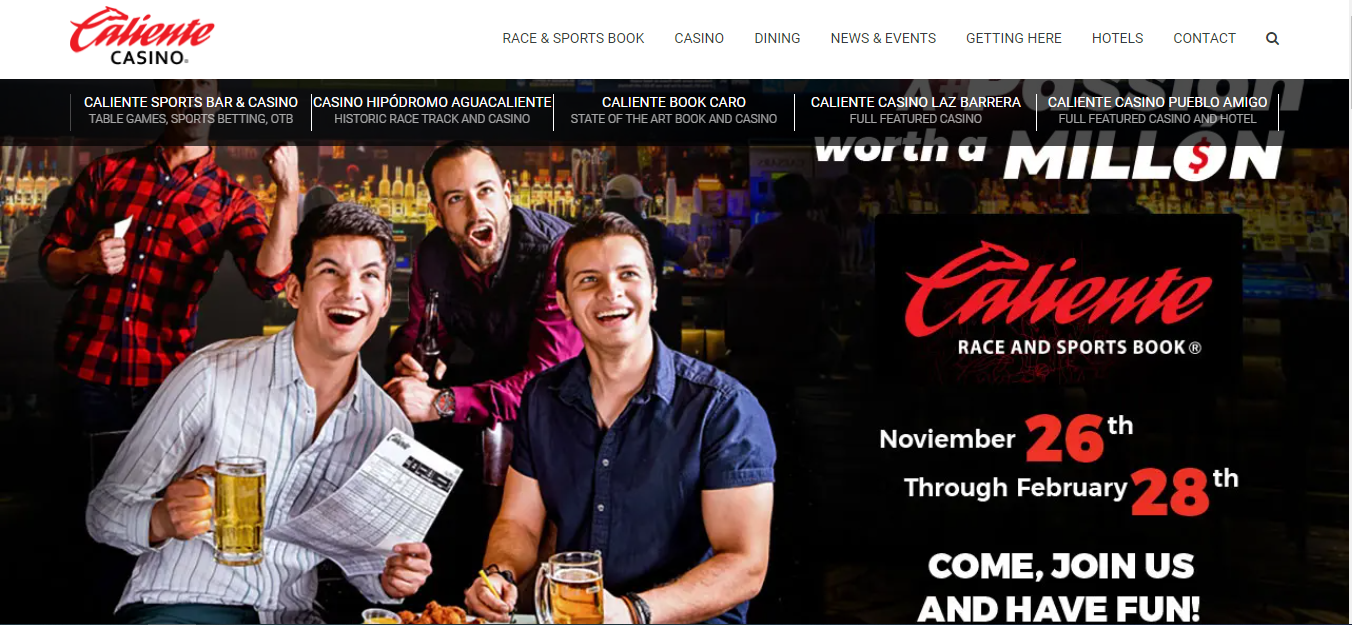The height and width of the screenshot is (625, 1352).
Task: Select Getting Here in navigation
Action: (1014, 38)
